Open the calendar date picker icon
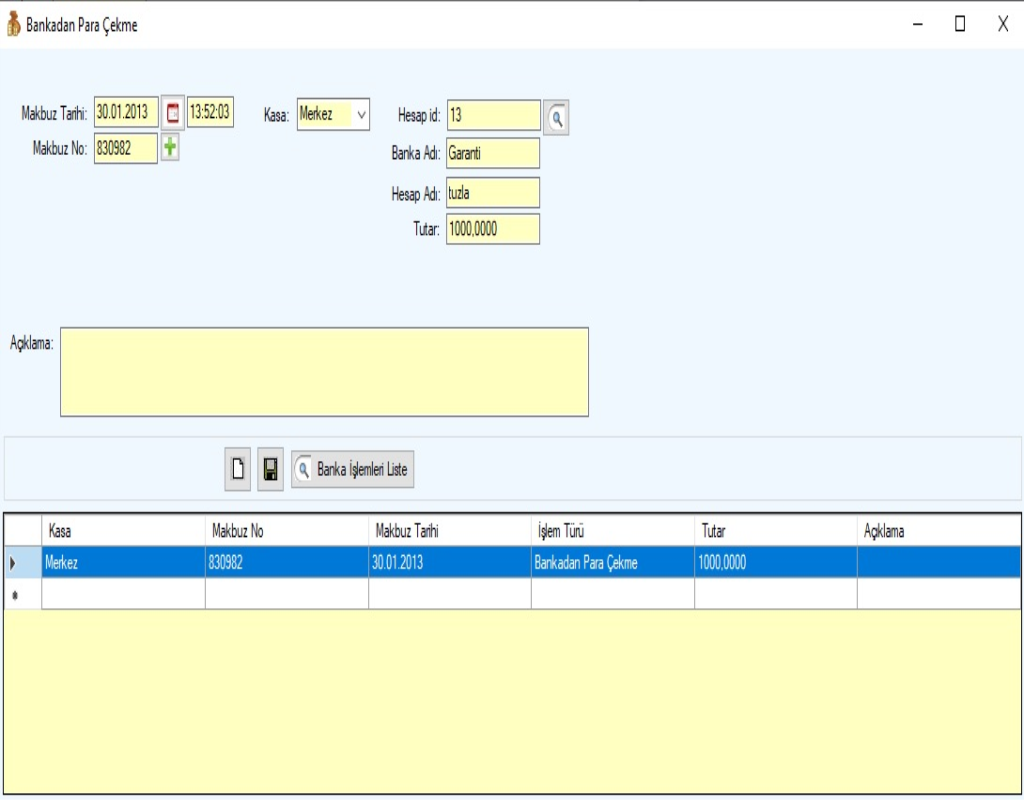The width and height of the screenshot is (1024, 800). click(x=173, y=112)
